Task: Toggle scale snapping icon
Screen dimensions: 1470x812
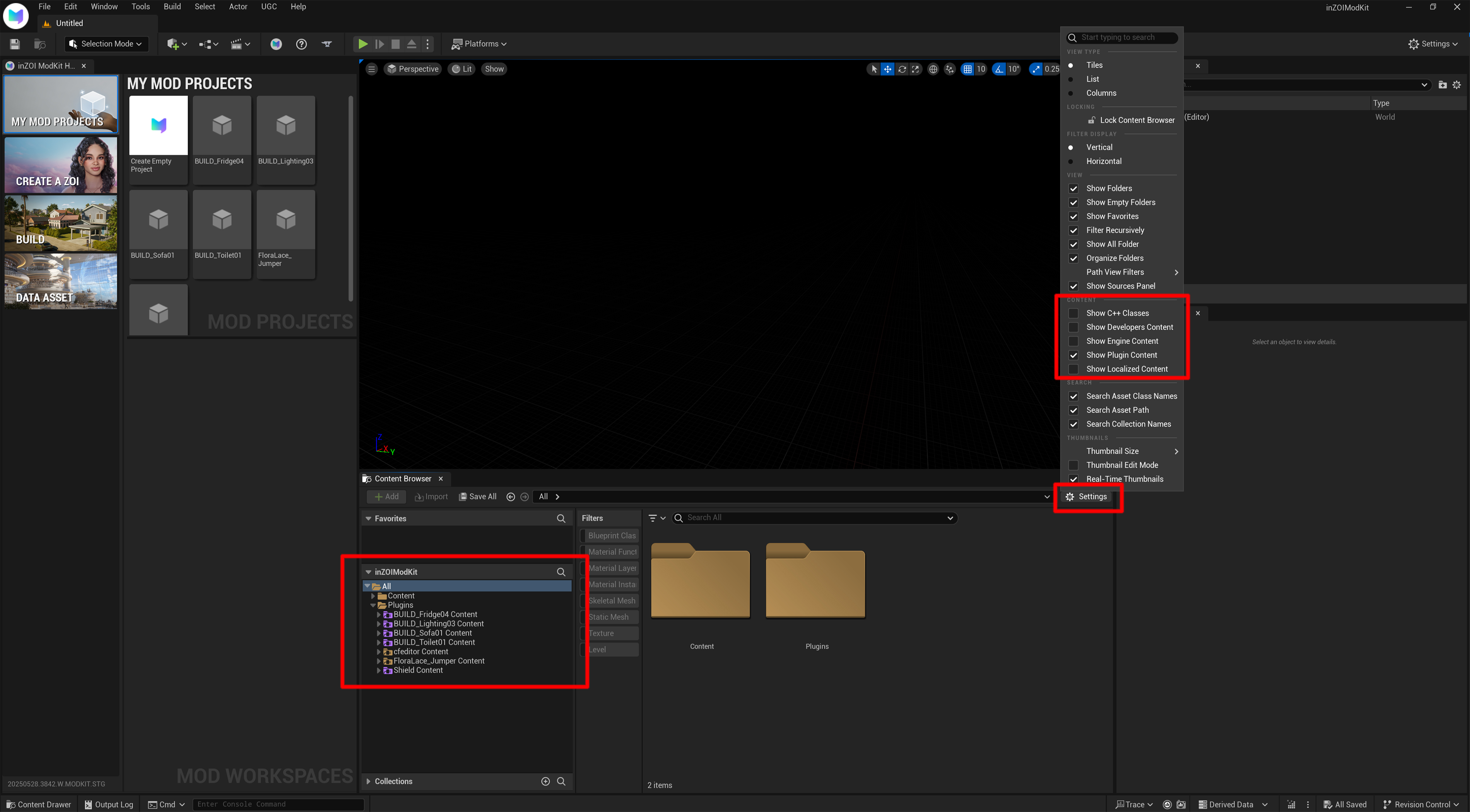Action: point(1035,69)
